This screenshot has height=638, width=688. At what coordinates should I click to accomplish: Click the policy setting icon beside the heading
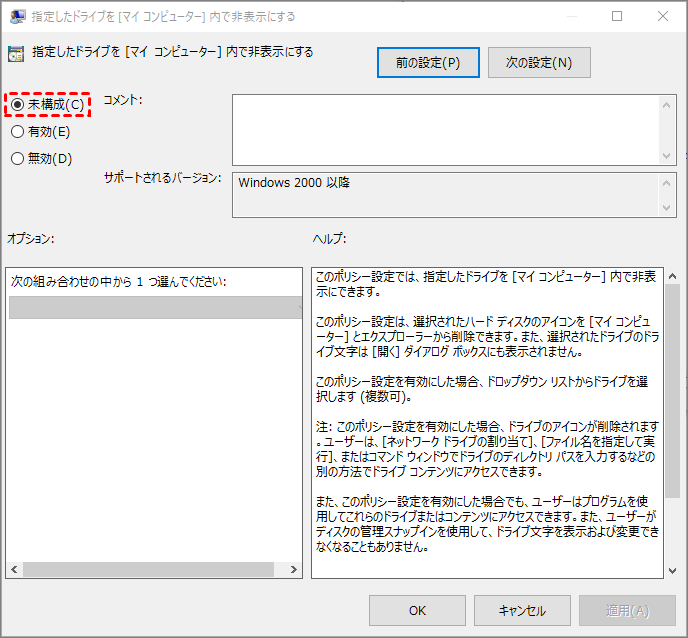click(x=15, y=54)
